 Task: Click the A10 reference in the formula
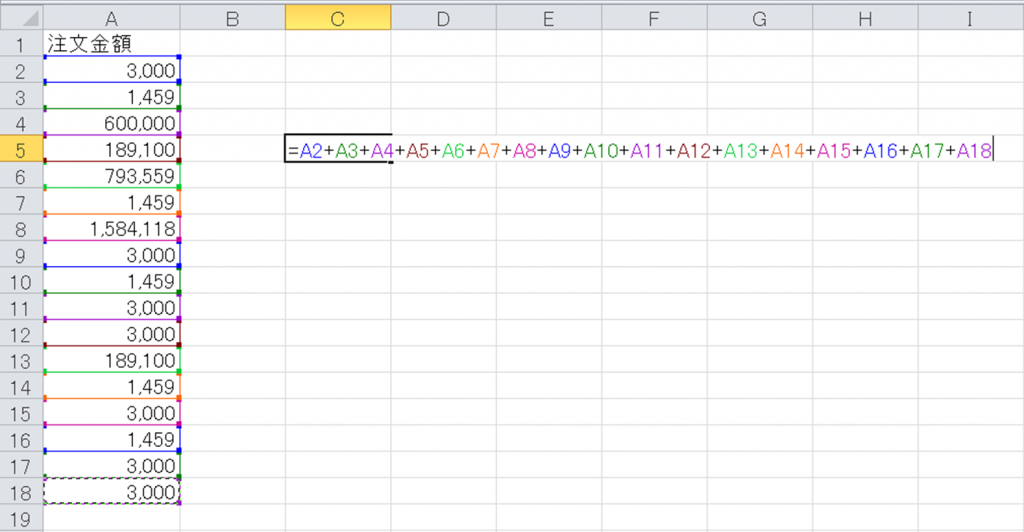601,150
